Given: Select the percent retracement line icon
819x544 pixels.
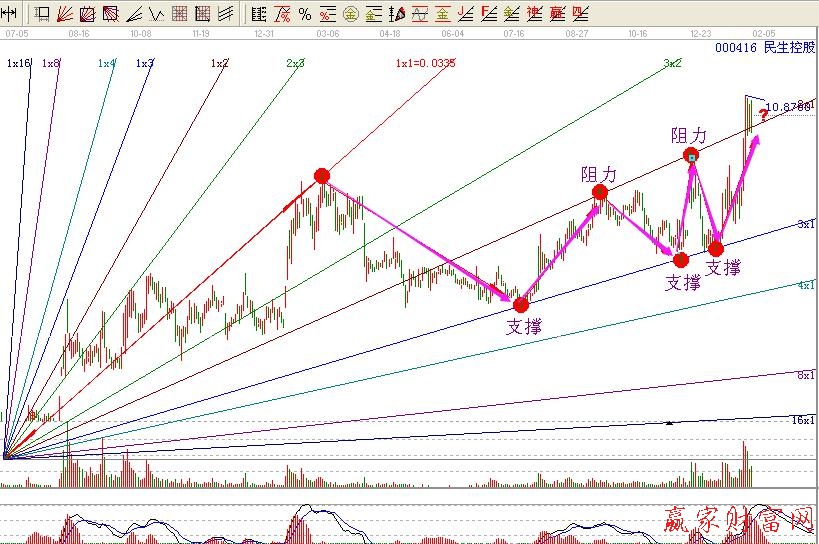Looking at the screenshot, I should [x=328, y=14].
